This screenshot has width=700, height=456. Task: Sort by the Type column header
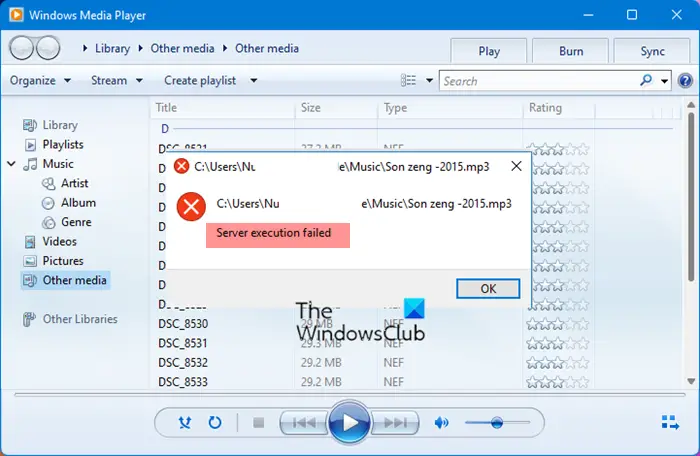tap(450, 108)
